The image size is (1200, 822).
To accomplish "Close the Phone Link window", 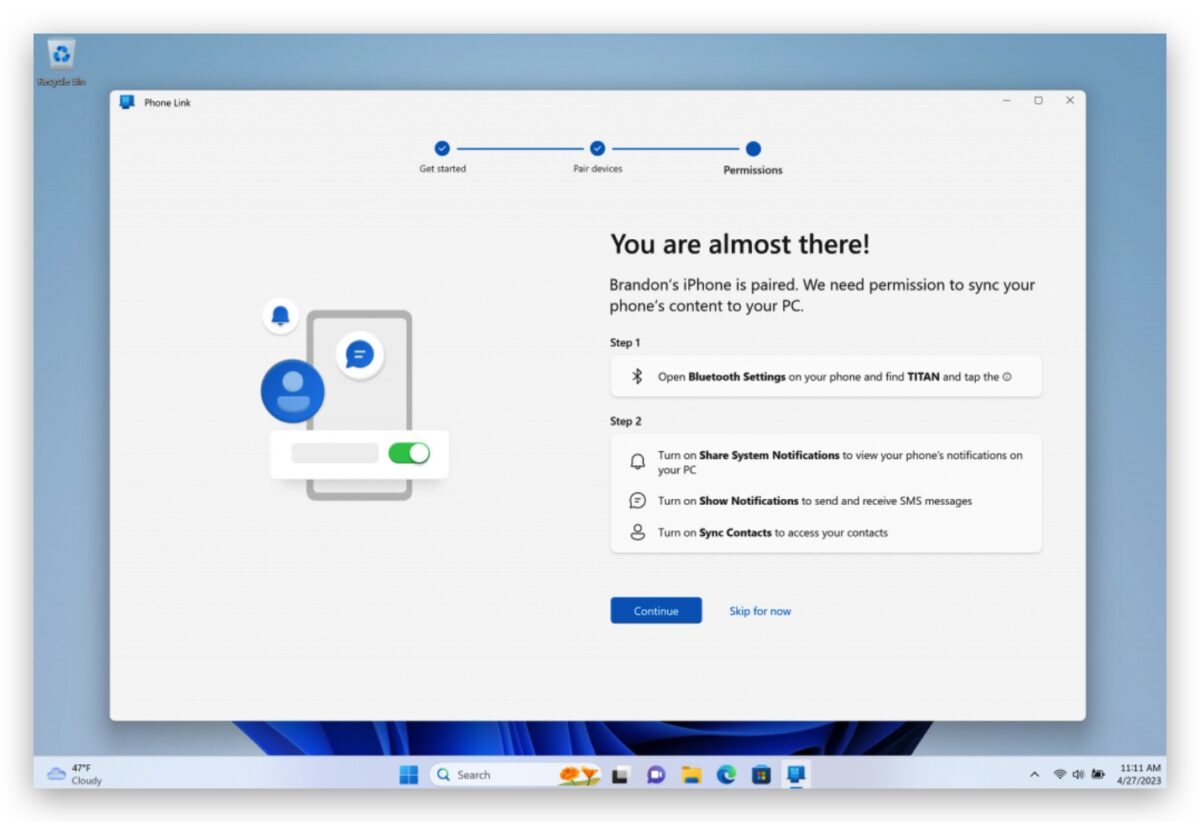I will pos(1070,101).
